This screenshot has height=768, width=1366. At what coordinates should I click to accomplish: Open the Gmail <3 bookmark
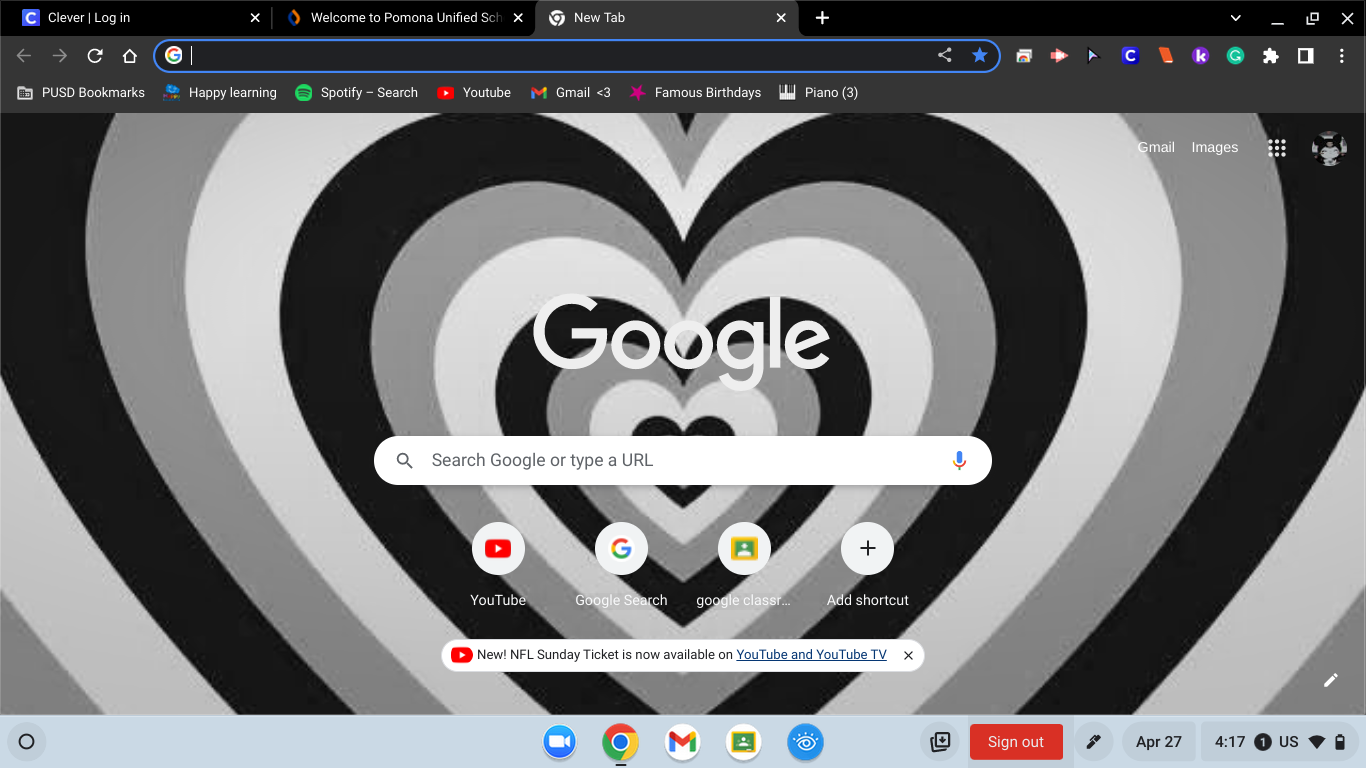[570, 92]
